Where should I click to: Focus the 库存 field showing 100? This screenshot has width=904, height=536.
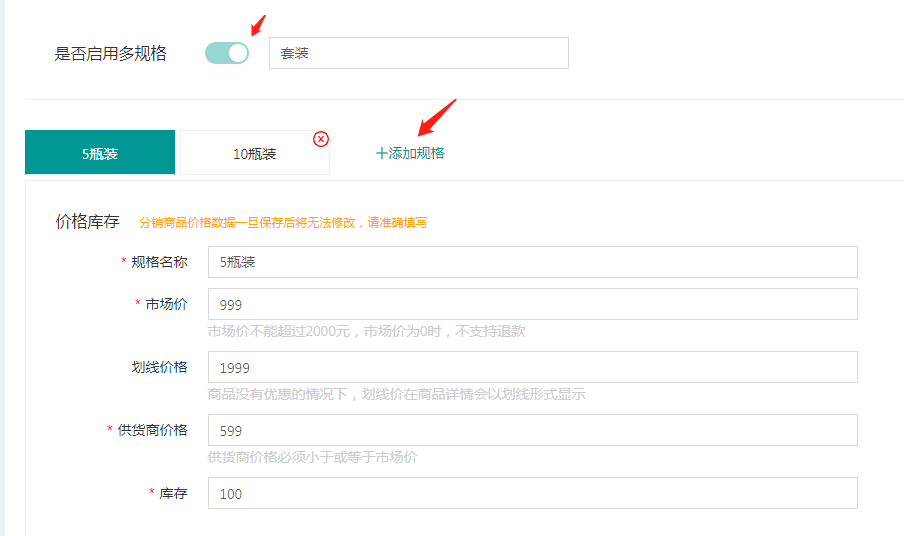click(x=532, y=494)
